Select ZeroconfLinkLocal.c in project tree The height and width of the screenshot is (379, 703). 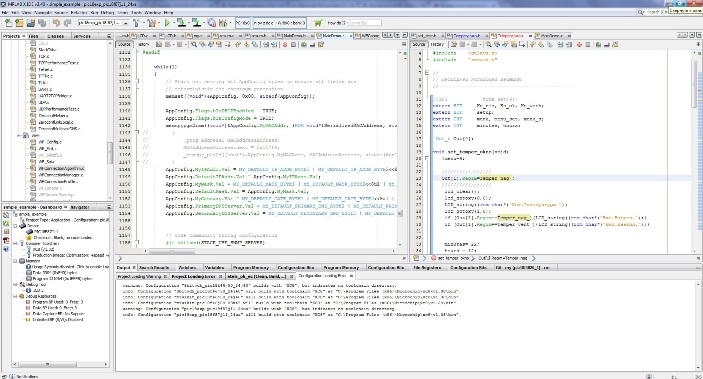click(56, 122)
